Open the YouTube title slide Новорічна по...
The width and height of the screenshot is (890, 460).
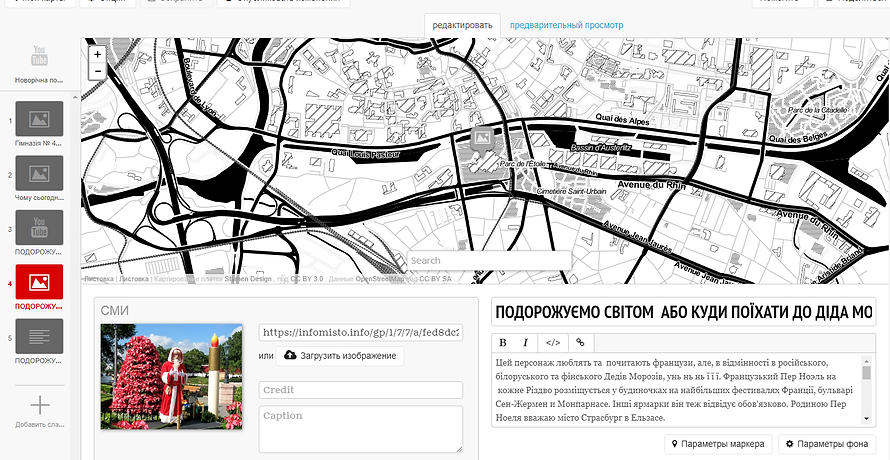[39, 62]
